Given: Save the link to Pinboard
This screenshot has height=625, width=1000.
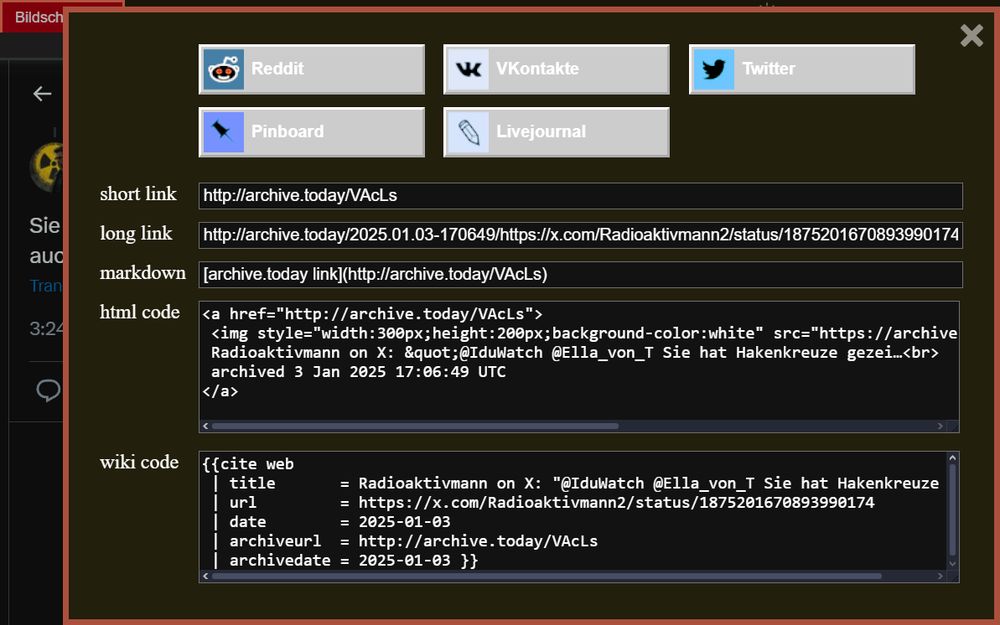Looking at the screenshot, I should pos(311,131).
